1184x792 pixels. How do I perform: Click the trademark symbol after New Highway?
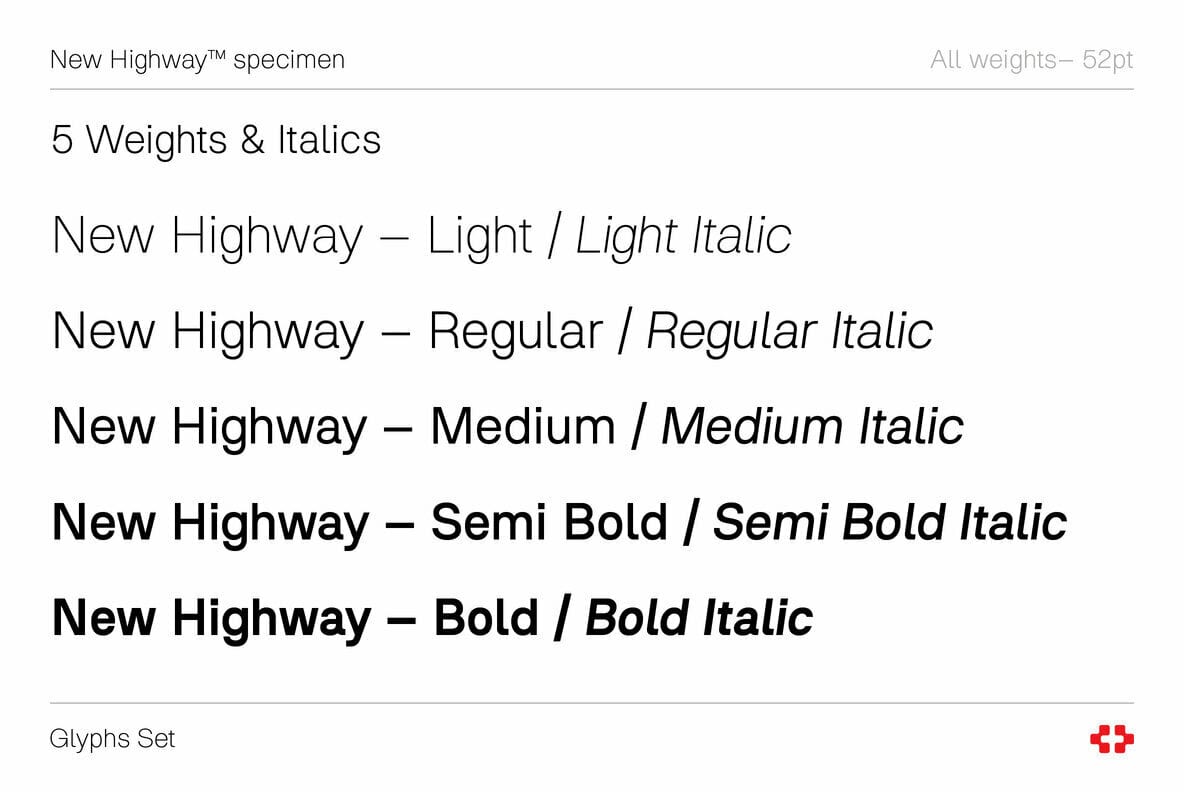pyautogui.click(x=218, y=54)
